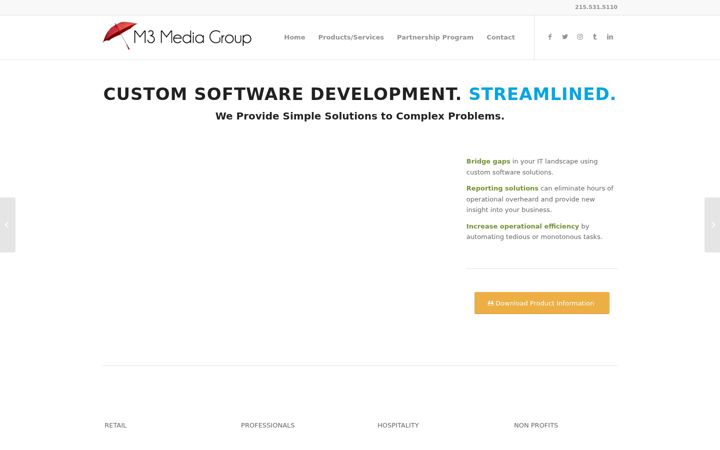This screenshot has width=720, height=450.
Task: Open the Tumblr social icon
Action: click(x=595, y=37)
